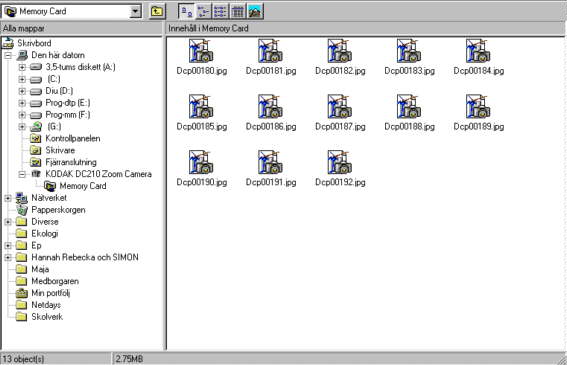The image size is (567, 365).
Task: Expand the (C:) drive node
Action: pyautogui.click(x=22, y=79)
